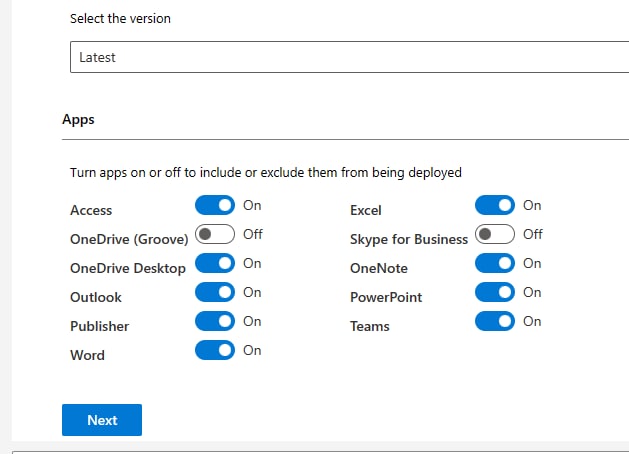Disable the Excel app toggle

495,205
